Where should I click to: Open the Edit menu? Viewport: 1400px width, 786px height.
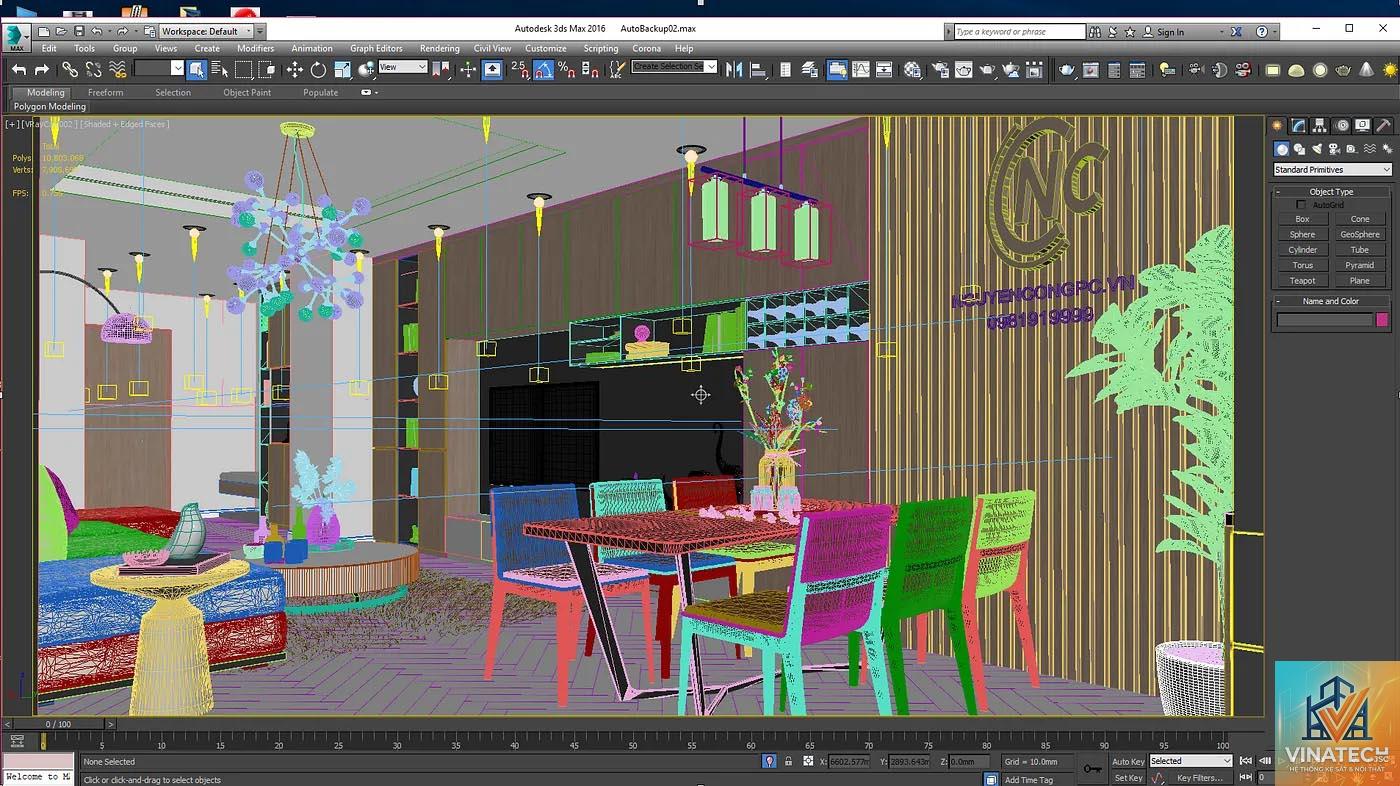coord(49,48)
